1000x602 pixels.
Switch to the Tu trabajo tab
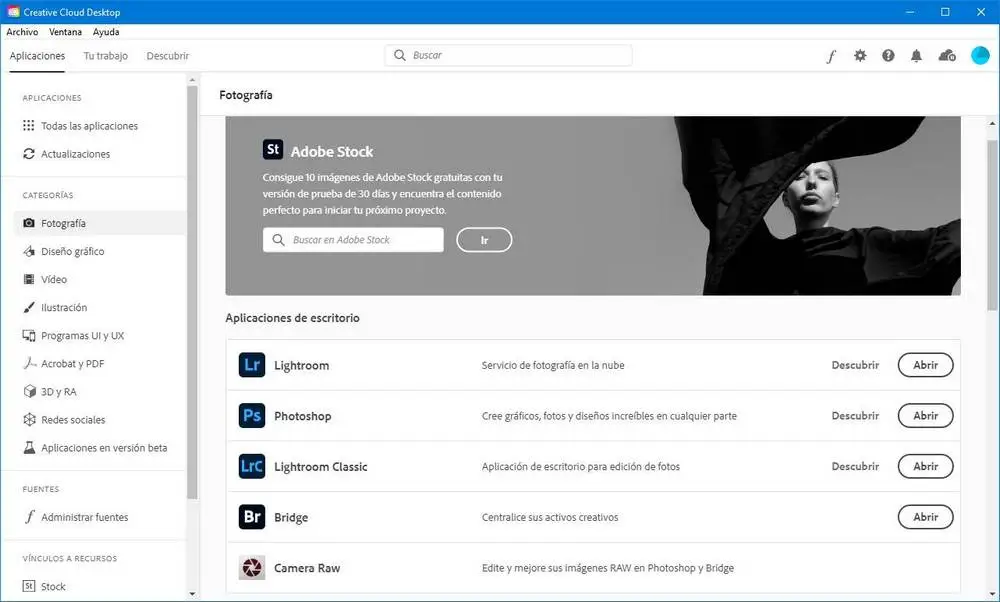pyautogui.click(x=106, y=56)
